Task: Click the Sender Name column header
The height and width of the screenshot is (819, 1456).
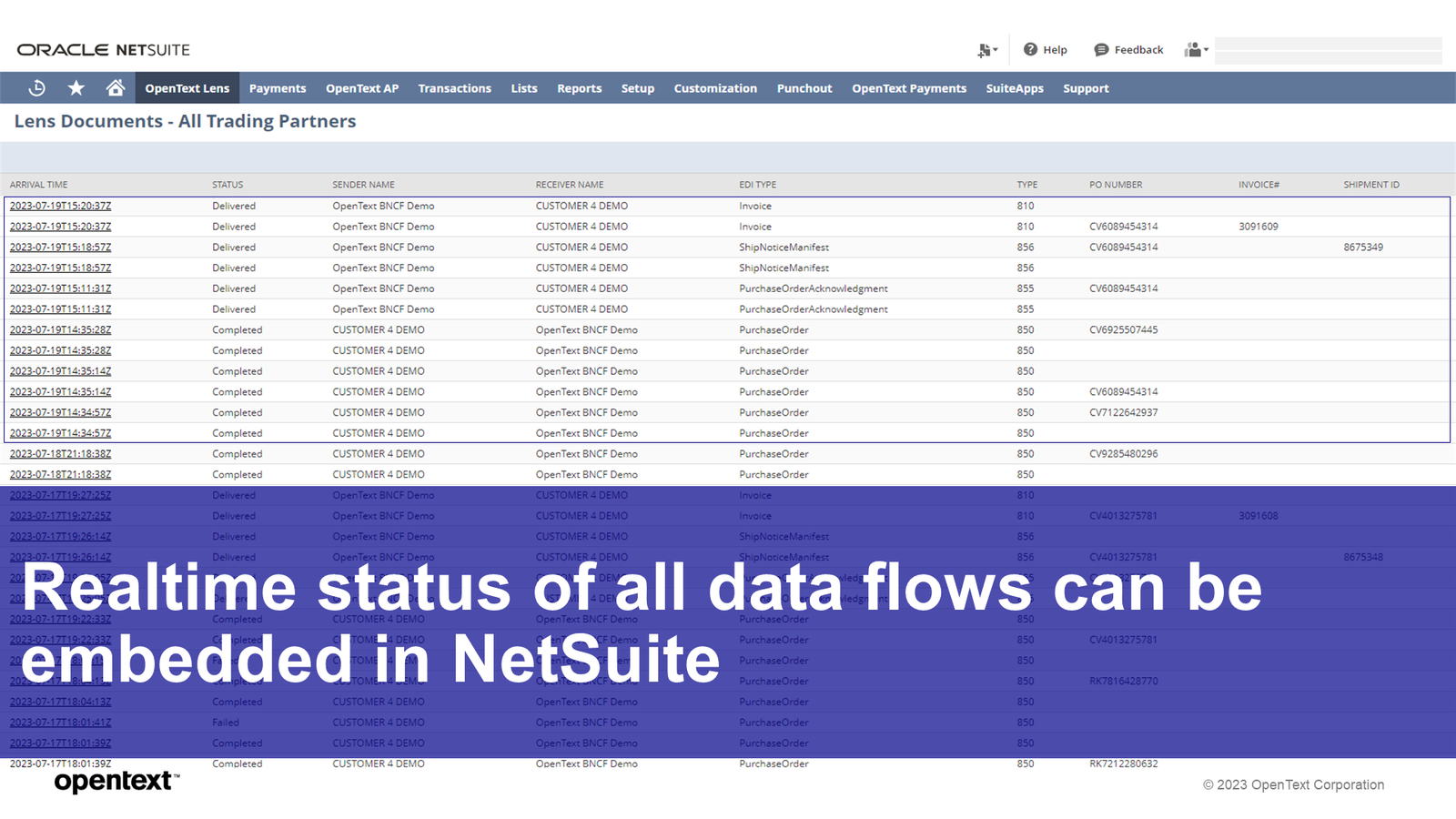Action: (363, 185)
